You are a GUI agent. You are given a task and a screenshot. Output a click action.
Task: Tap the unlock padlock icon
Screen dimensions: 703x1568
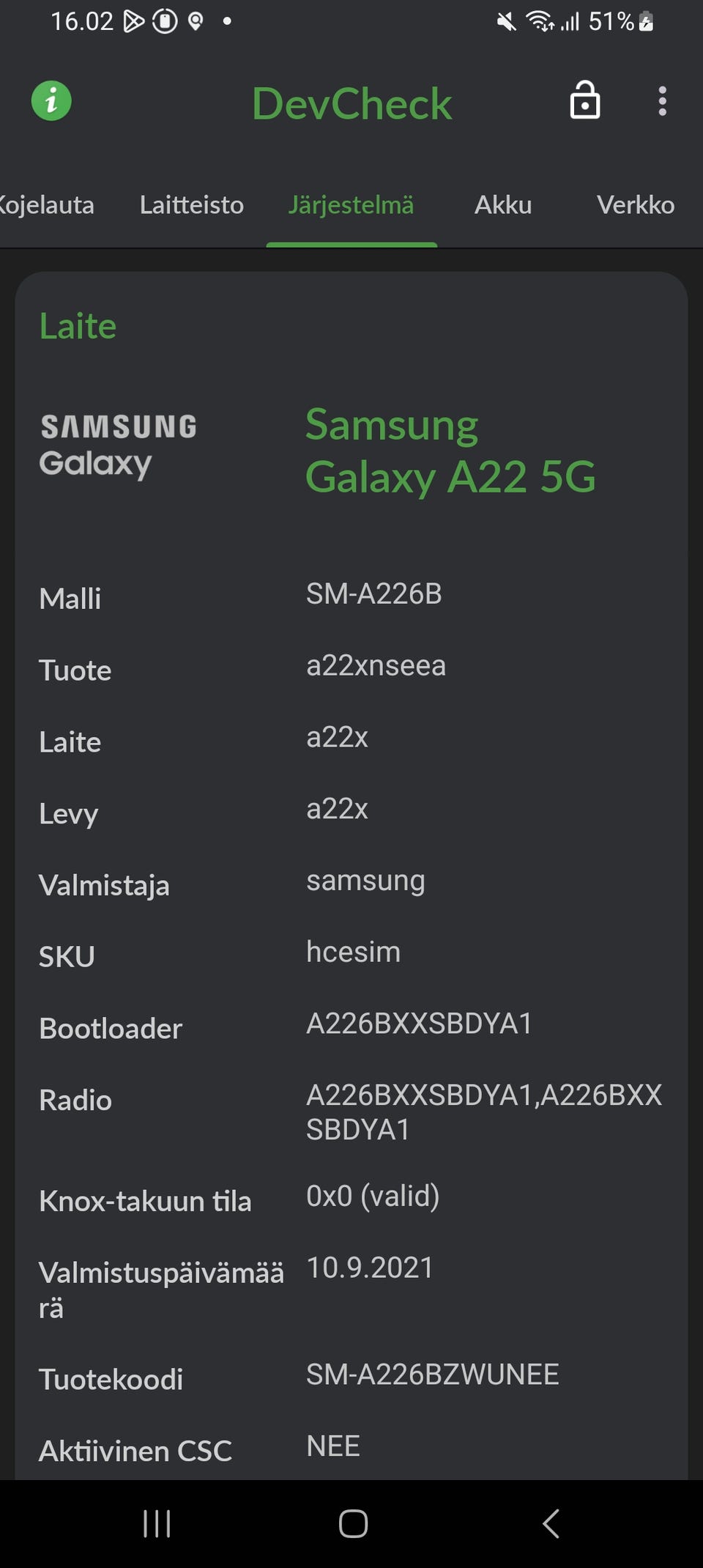584,100
